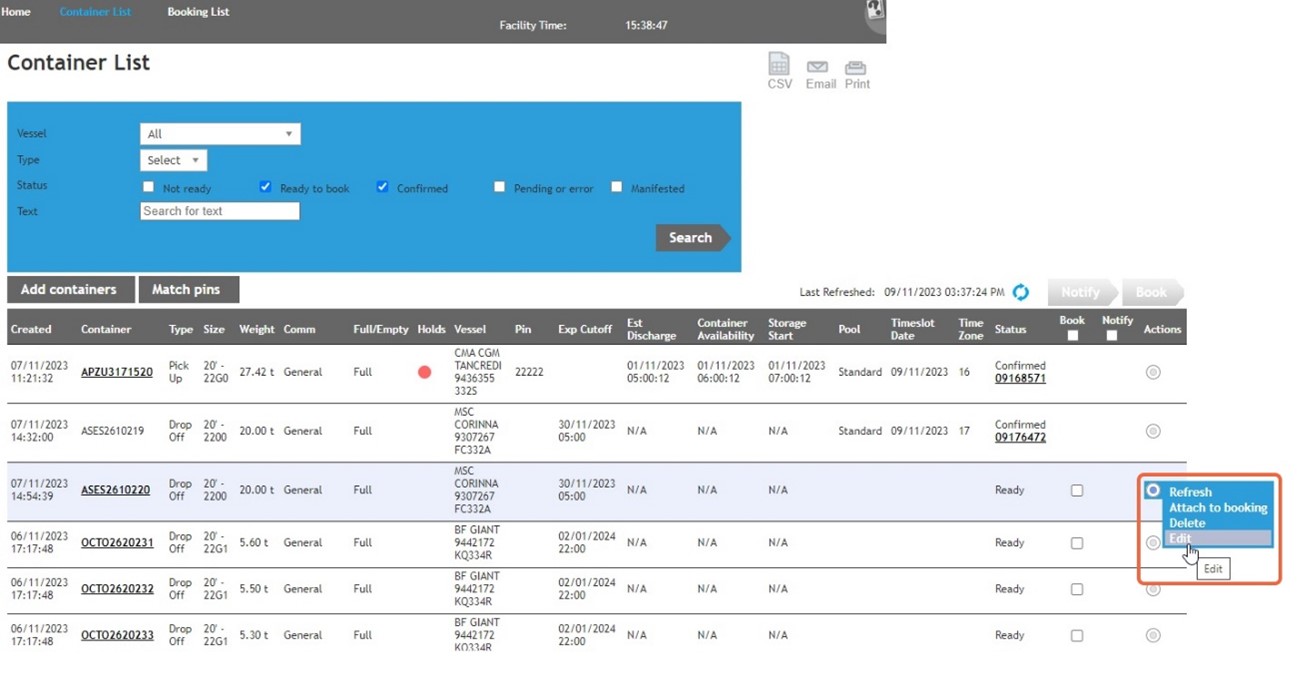Screen dimensions: 1316x693
Task: Click the Email icon
Action: (x=818, y=69)
